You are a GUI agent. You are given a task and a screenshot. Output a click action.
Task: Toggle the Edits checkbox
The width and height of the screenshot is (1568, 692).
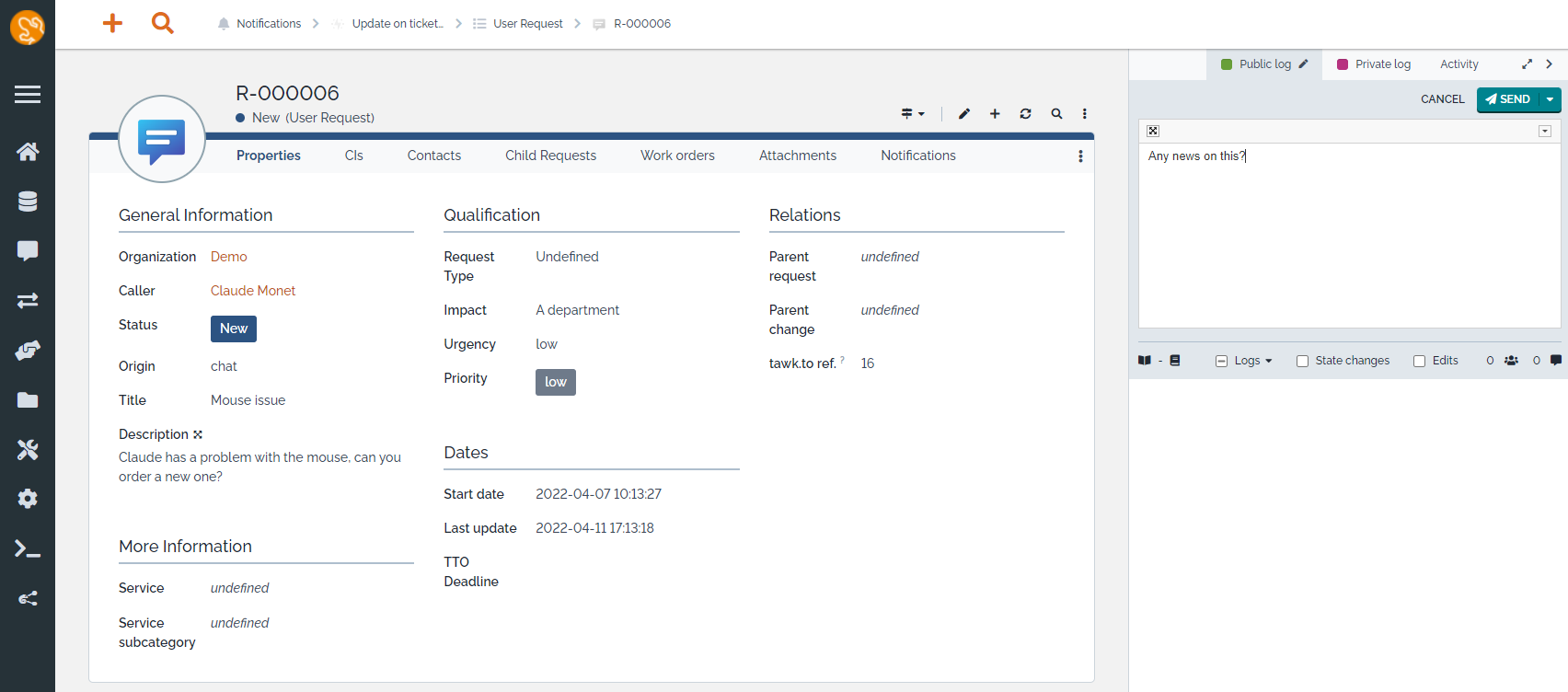coord(1419,361)
